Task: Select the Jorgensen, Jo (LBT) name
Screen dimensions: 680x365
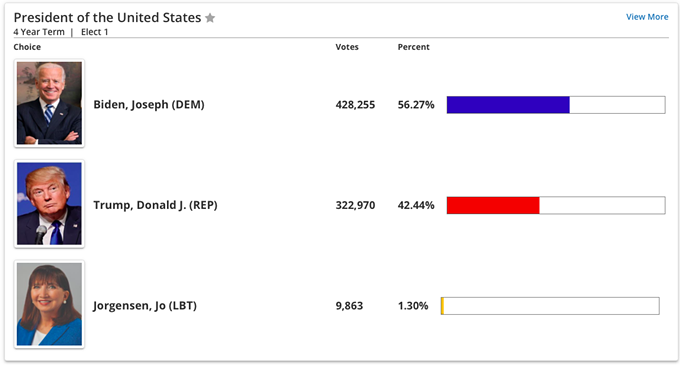Action: pyautogui.click(x=145, y=306)
